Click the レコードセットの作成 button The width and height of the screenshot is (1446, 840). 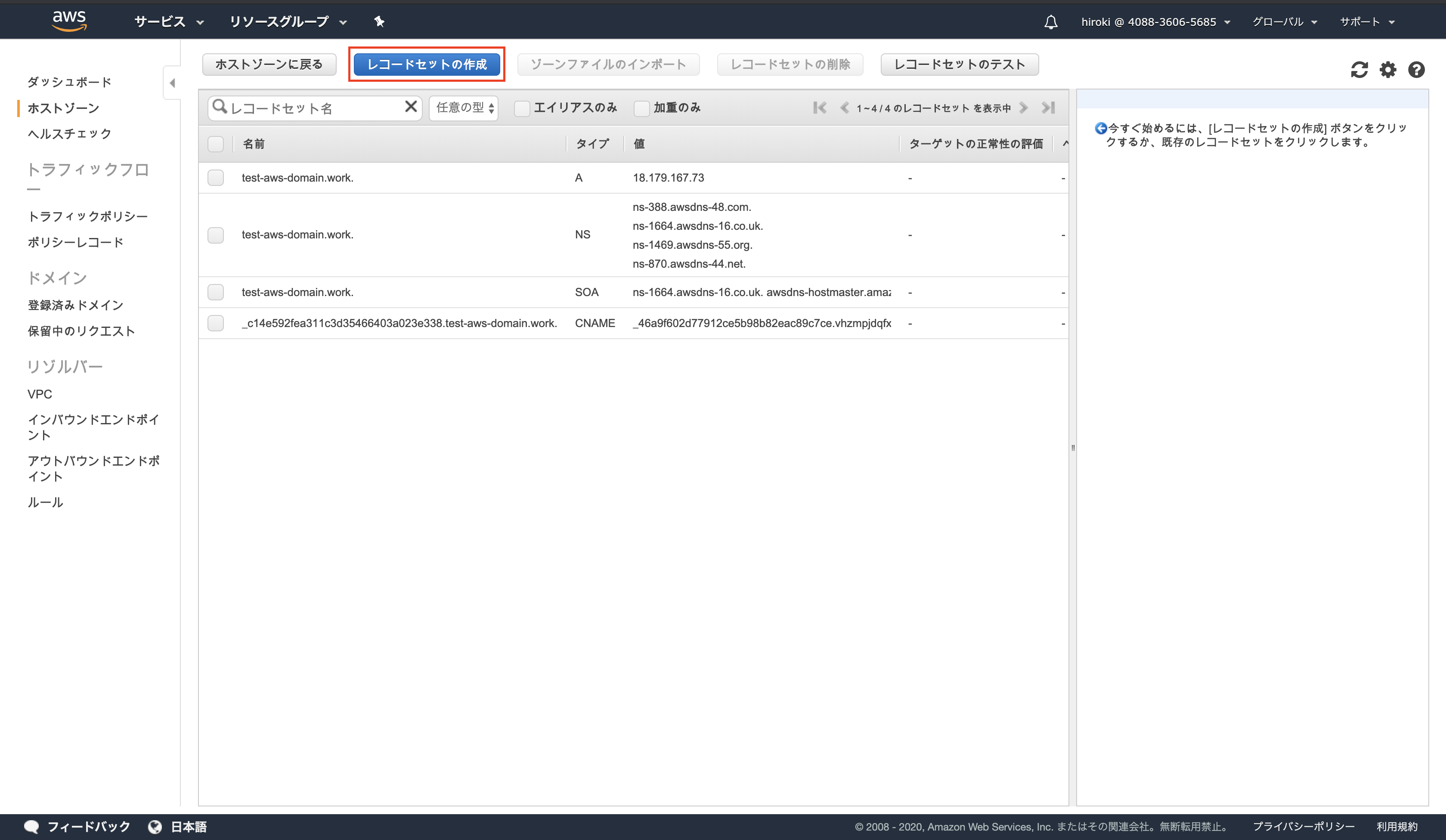click(x=426, y=64)
